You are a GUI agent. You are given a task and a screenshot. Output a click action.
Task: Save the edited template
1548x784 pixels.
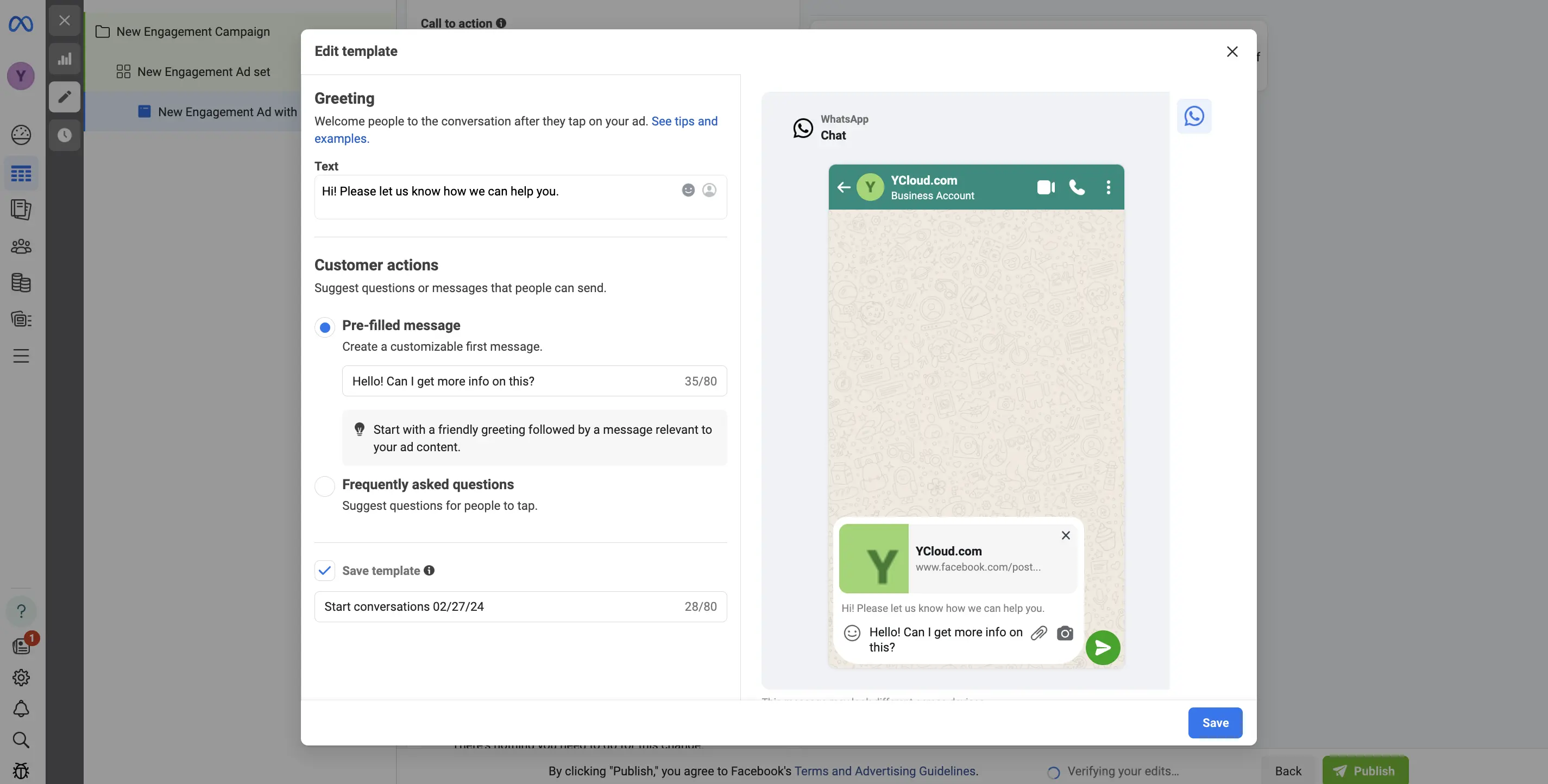(x=1215, y=723)
